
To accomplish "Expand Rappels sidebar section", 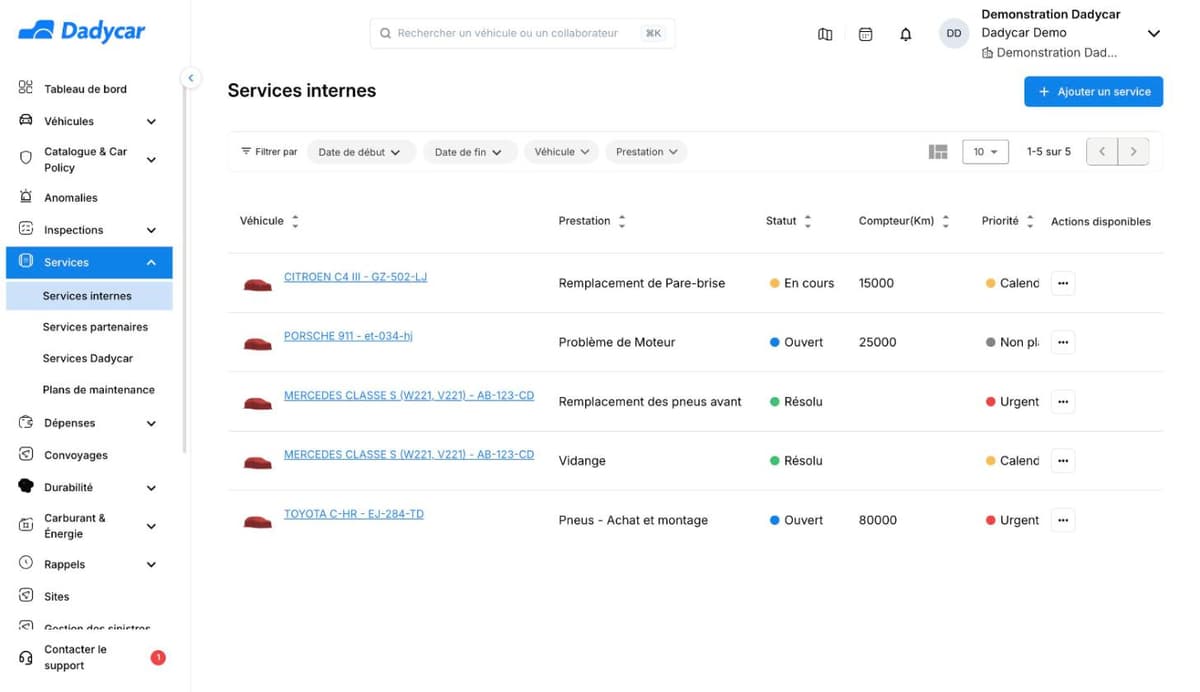I will [x=151, y=564].
